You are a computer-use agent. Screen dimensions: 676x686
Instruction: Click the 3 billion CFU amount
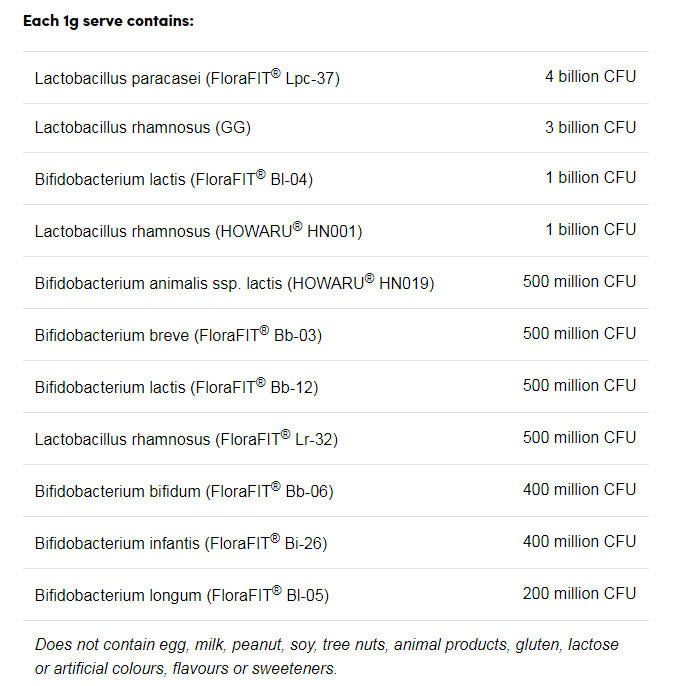coord(590,127)
